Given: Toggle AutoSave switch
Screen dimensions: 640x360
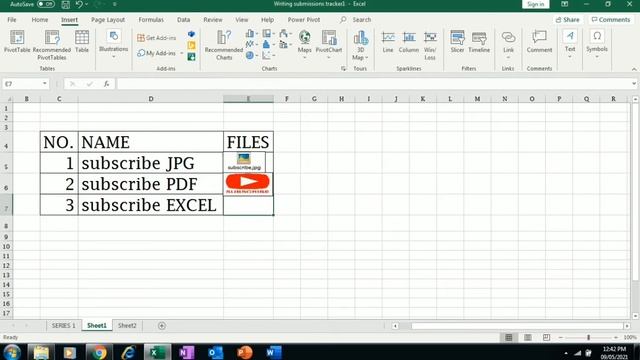Looking at the screenshot, I should point(46,4).
